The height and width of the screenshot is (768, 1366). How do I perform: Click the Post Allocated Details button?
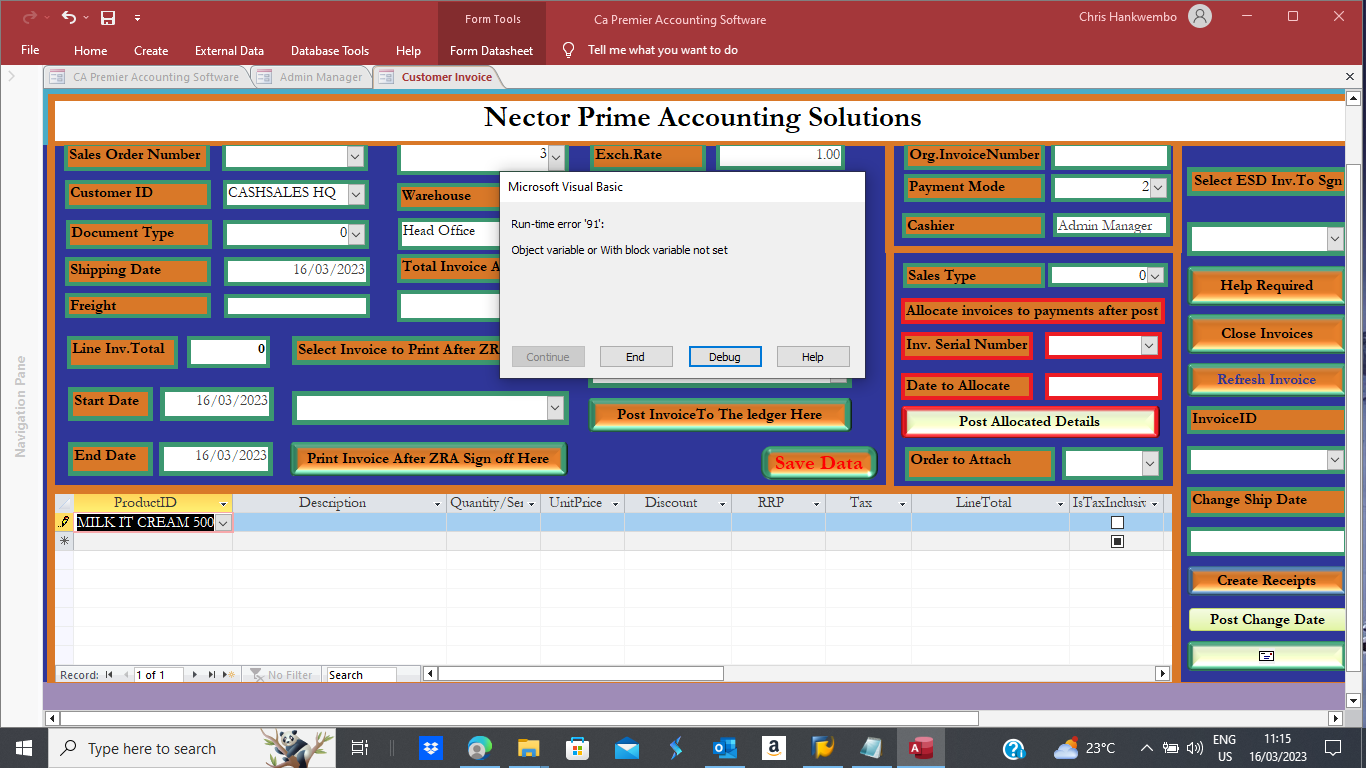1029,421
